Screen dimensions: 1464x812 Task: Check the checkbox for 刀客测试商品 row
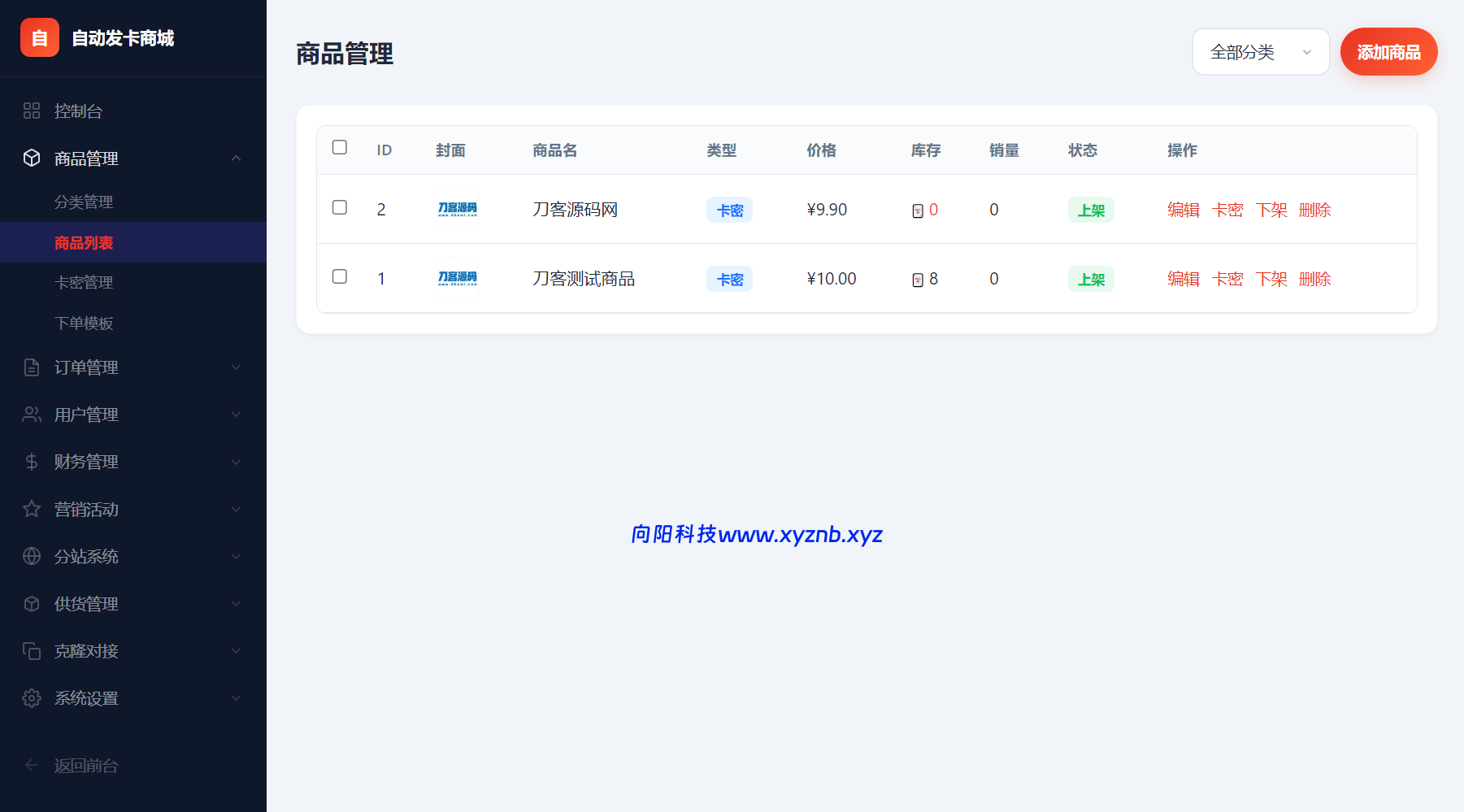(339, 276)
